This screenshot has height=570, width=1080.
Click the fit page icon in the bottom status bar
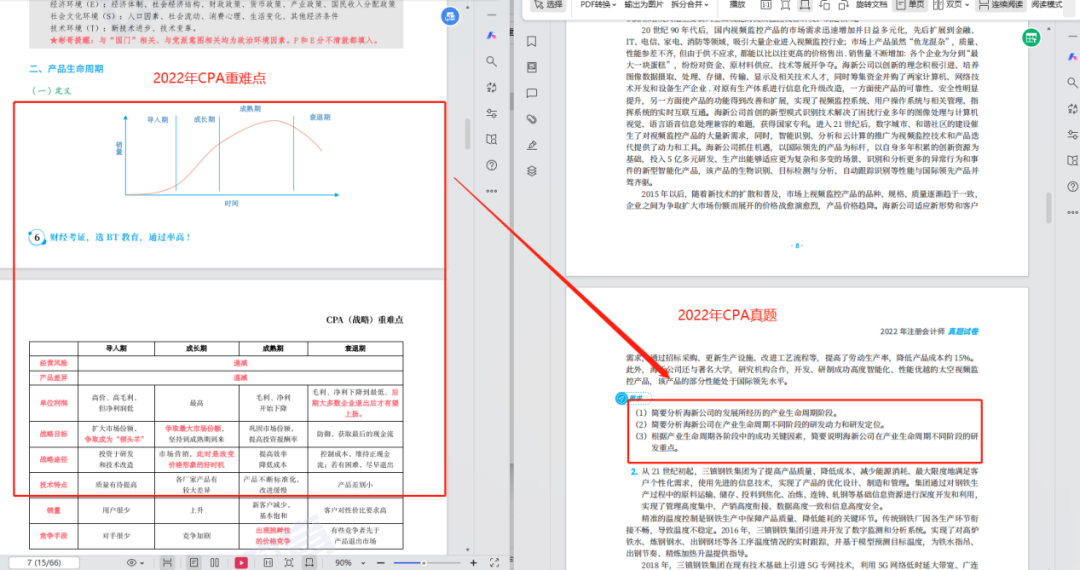point(289,562)
